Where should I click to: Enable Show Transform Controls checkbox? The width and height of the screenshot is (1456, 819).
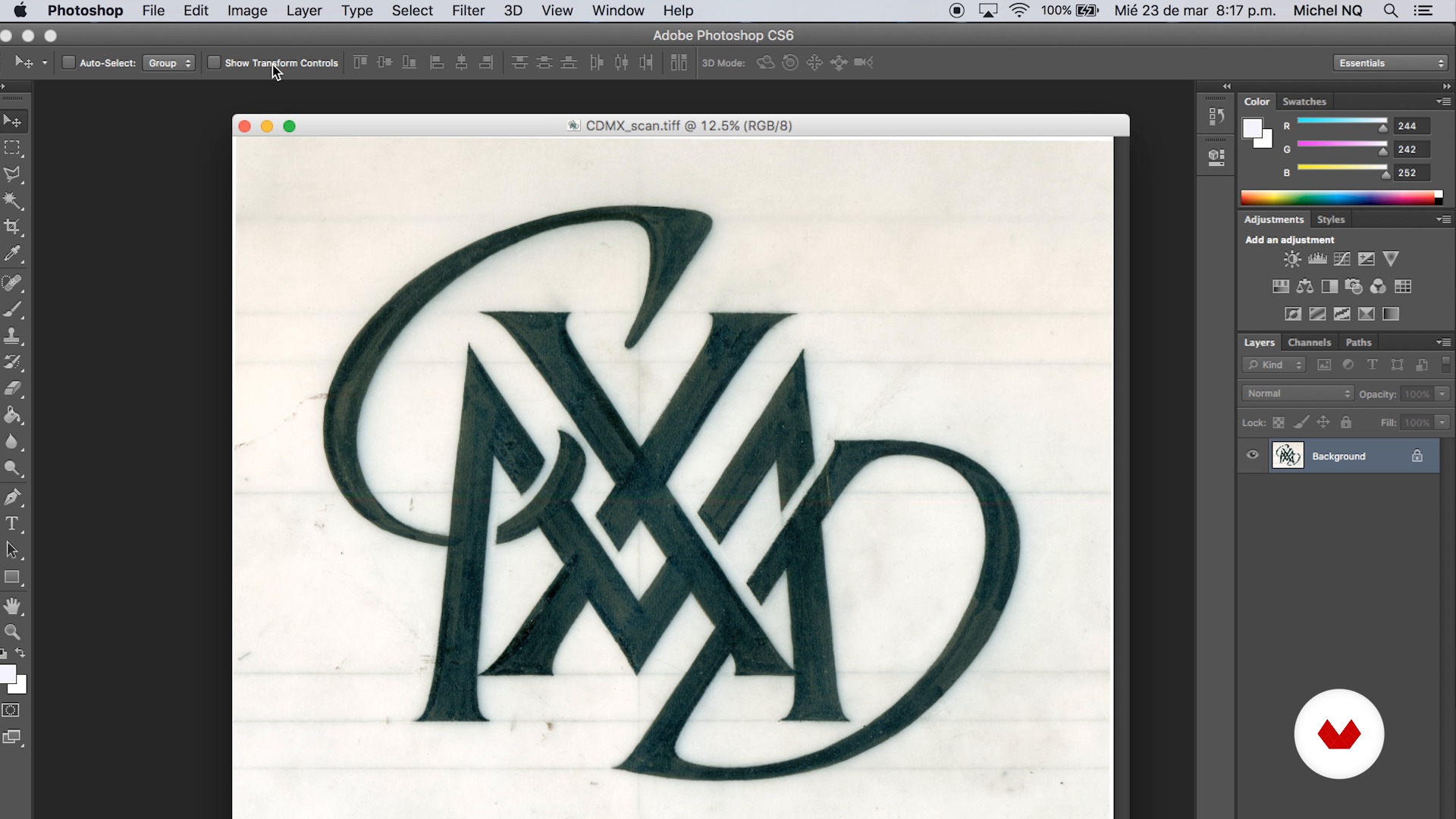214,63
